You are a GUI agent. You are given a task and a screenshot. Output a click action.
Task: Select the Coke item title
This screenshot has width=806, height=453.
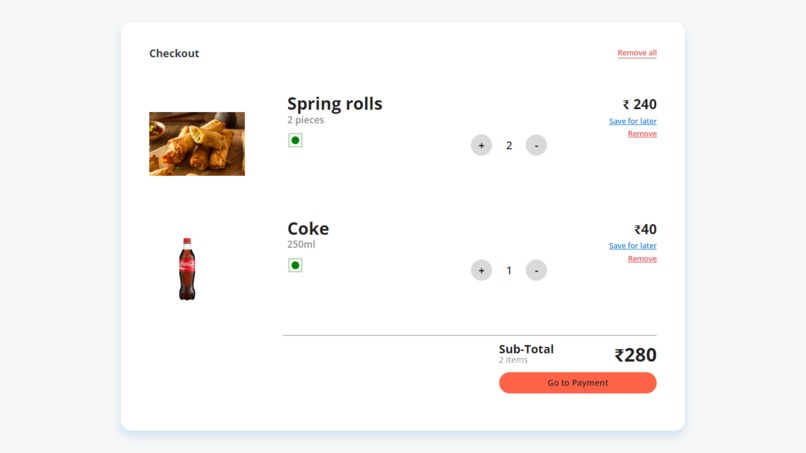coord(308,229)
